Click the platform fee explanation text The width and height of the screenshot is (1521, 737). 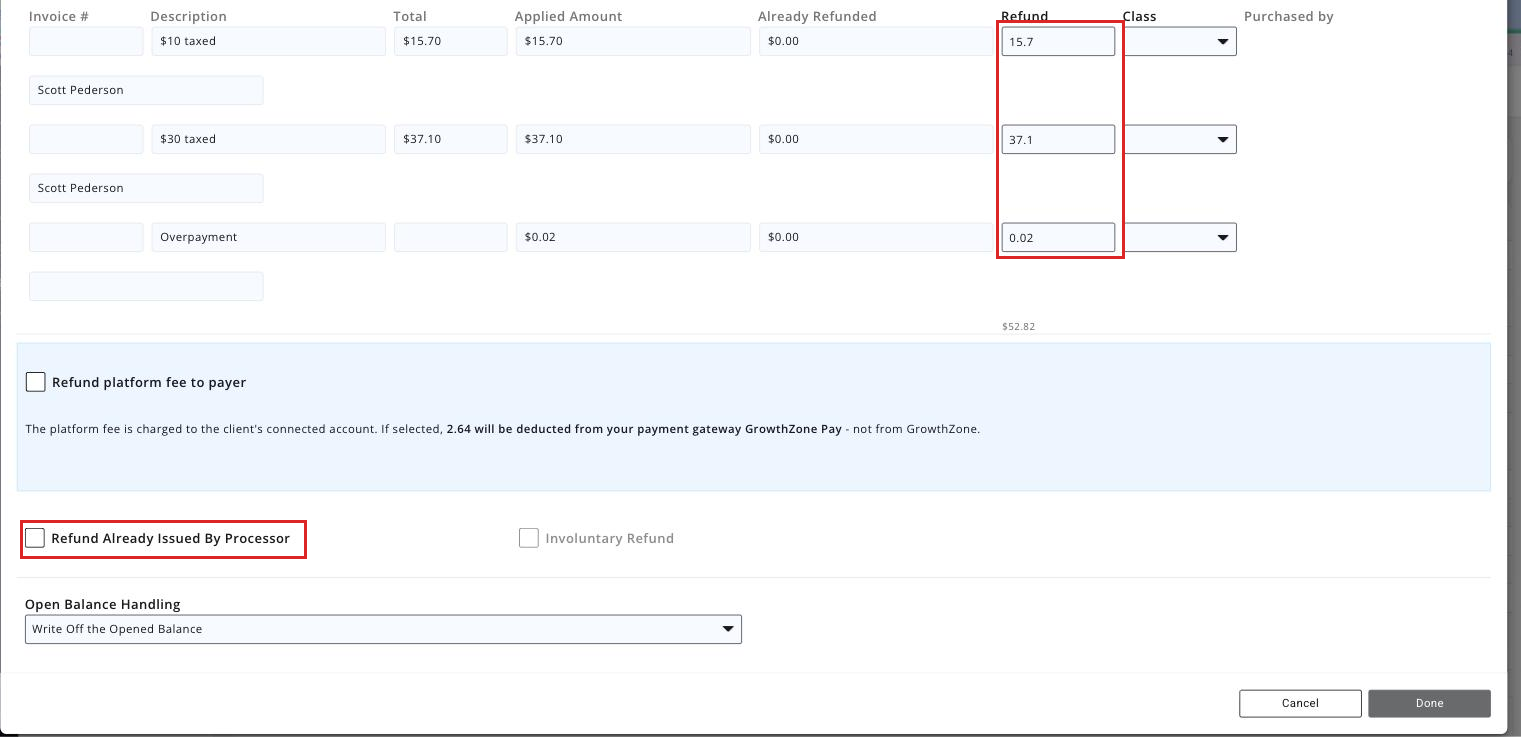click(502, 429)
